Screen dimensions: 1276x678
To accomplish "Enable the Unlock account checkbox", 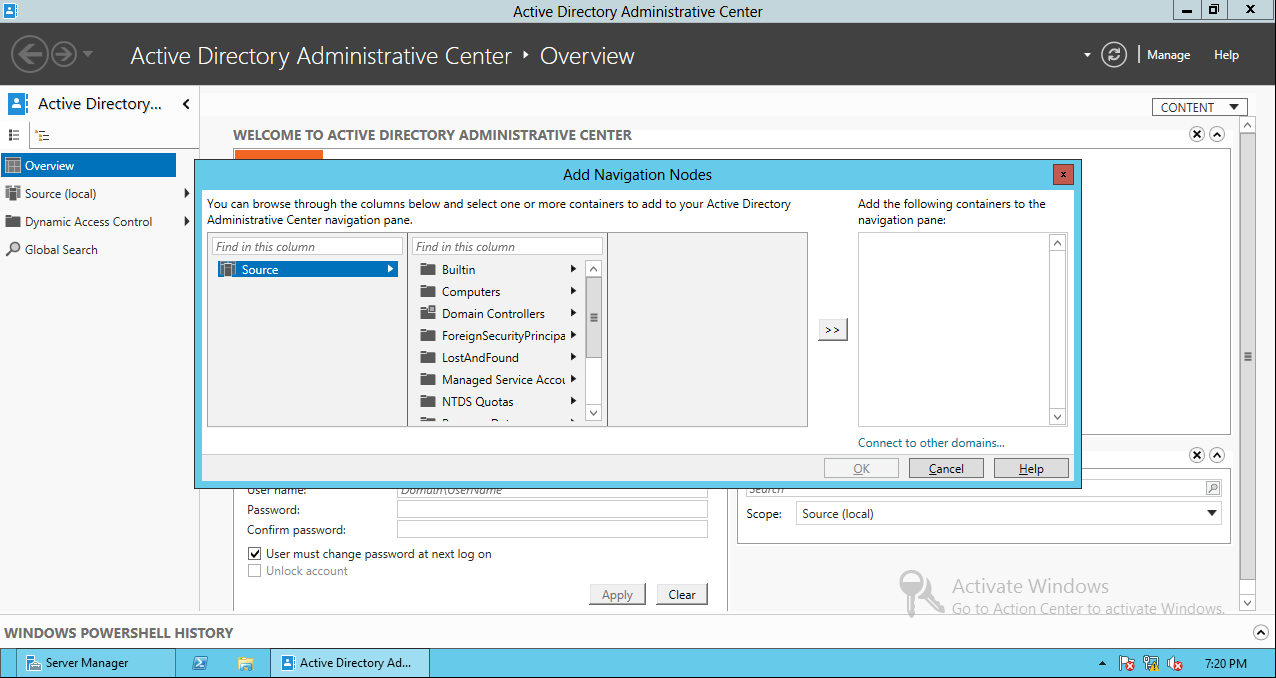I will tap(254, 570).
